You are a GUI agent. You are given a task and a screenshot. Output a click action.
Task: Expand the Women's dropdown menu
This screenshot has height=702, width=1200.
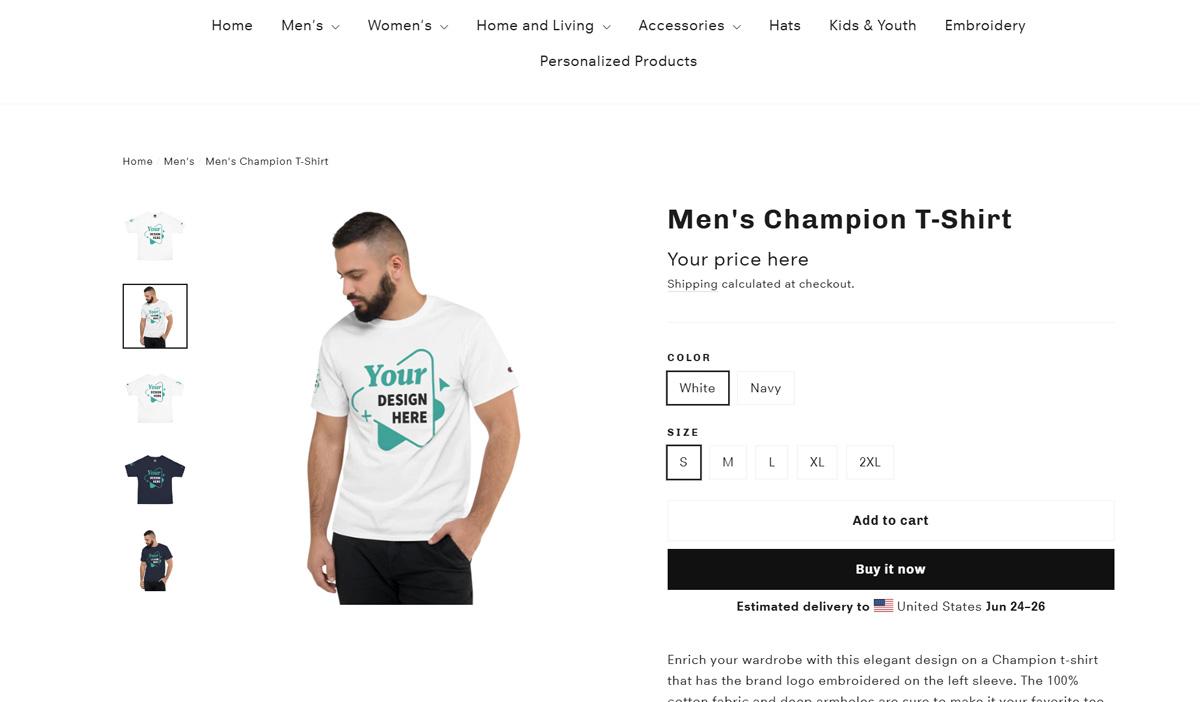(408, 26)
